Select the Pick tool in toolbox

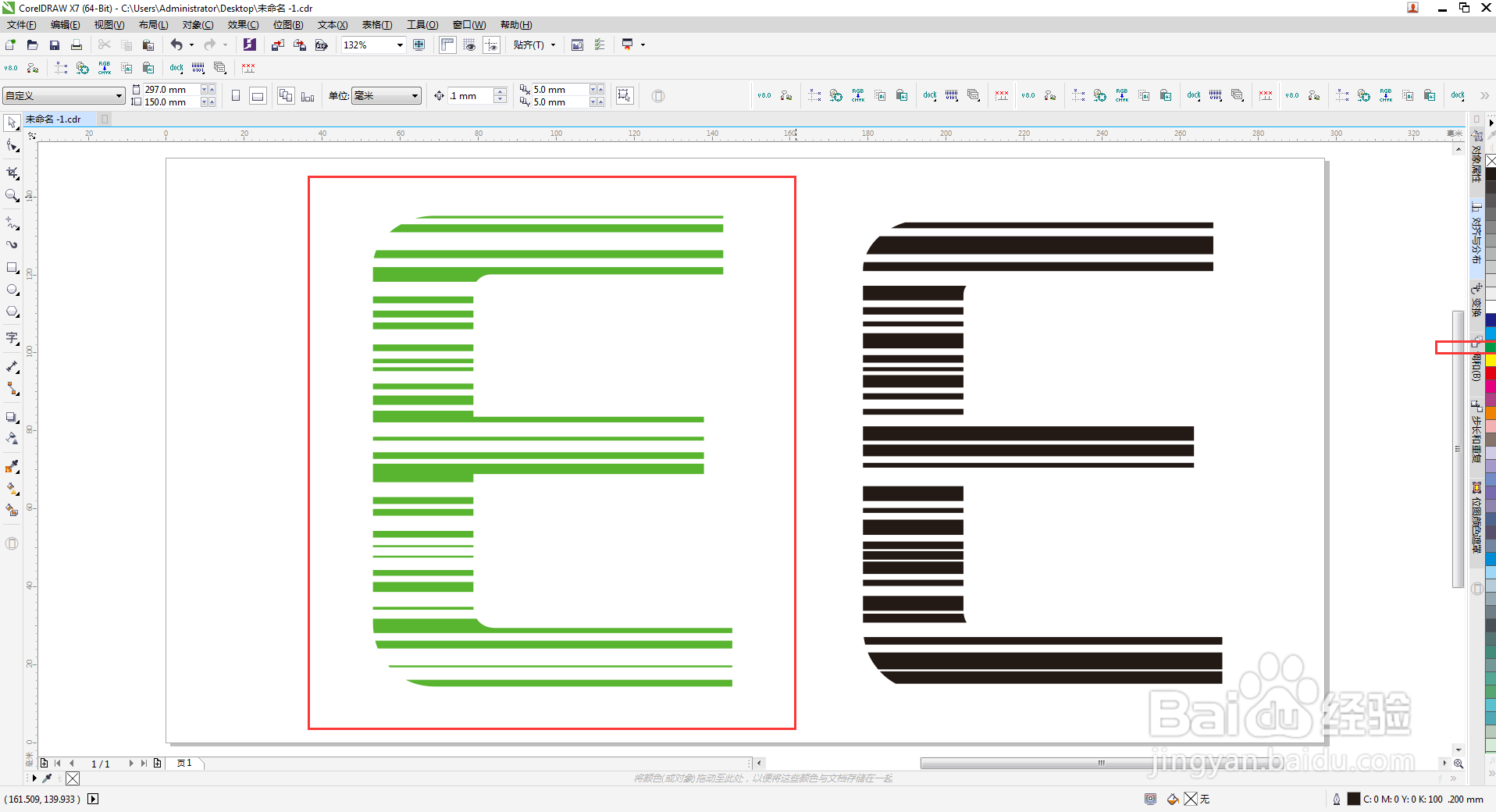tap(12, 123)
